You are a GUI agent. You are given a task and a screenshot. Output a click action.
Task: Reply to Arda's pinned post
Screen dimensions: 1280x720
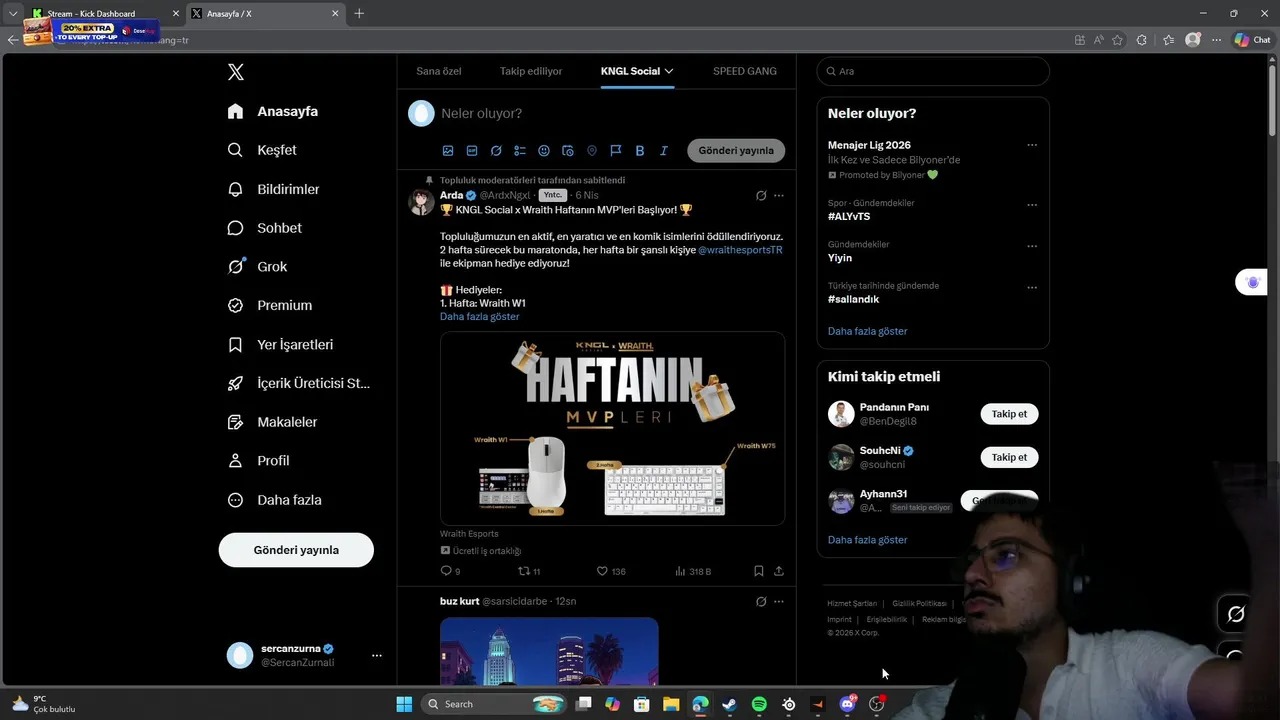450,571
